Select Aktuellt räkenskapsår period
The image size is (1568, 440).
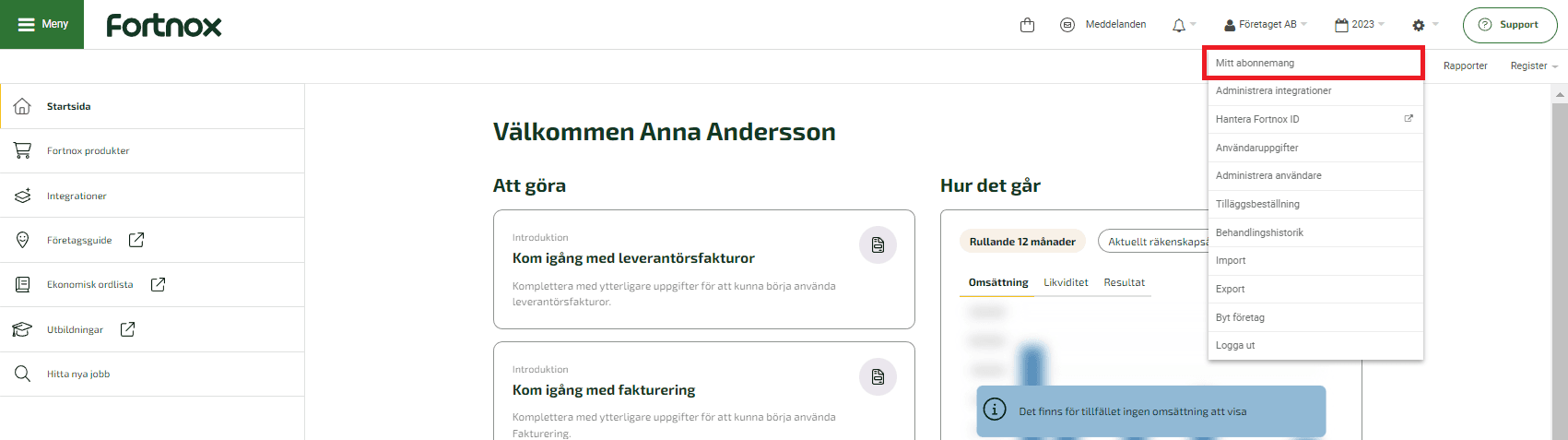(1154, 242)
